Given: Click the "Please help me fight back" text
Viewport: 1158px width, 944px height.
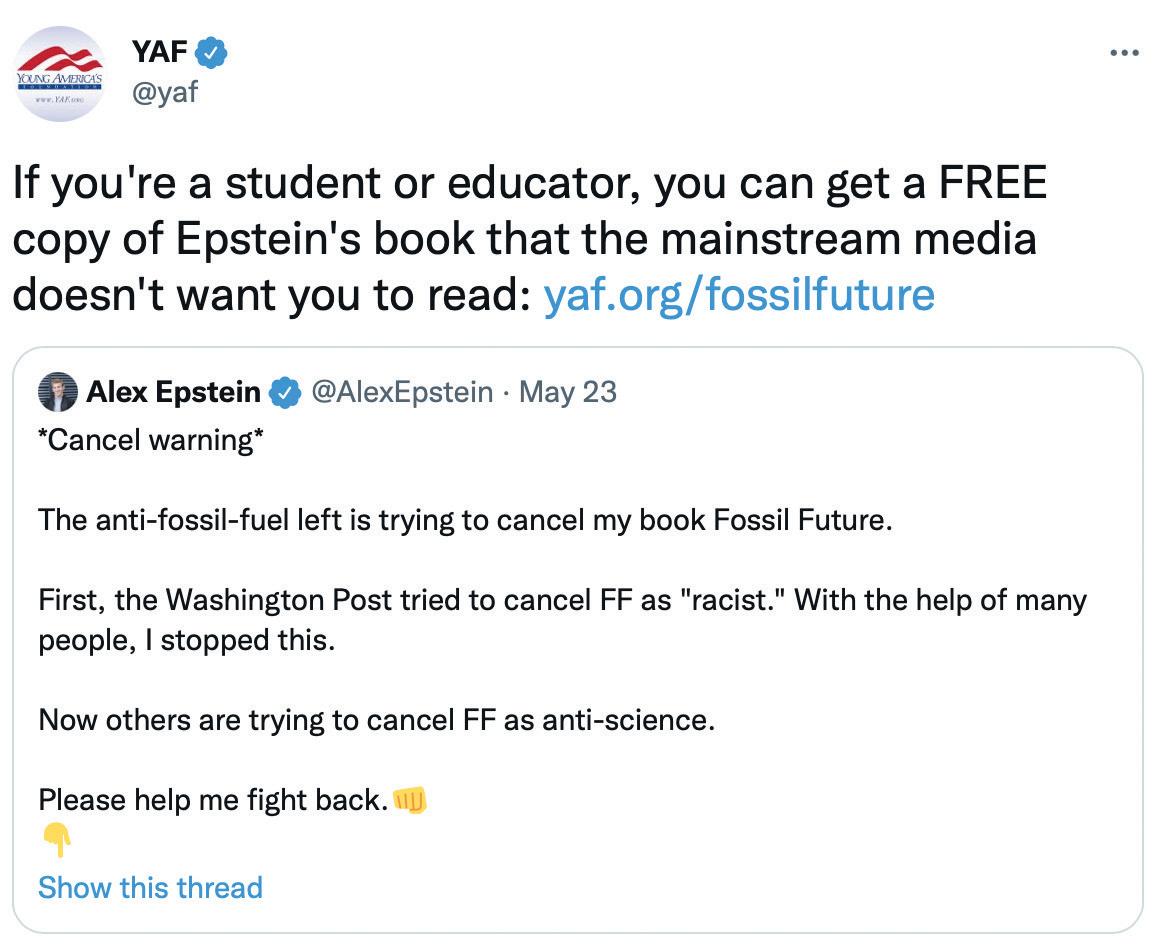Looking at the screenshot, I should tap(212, 800).
